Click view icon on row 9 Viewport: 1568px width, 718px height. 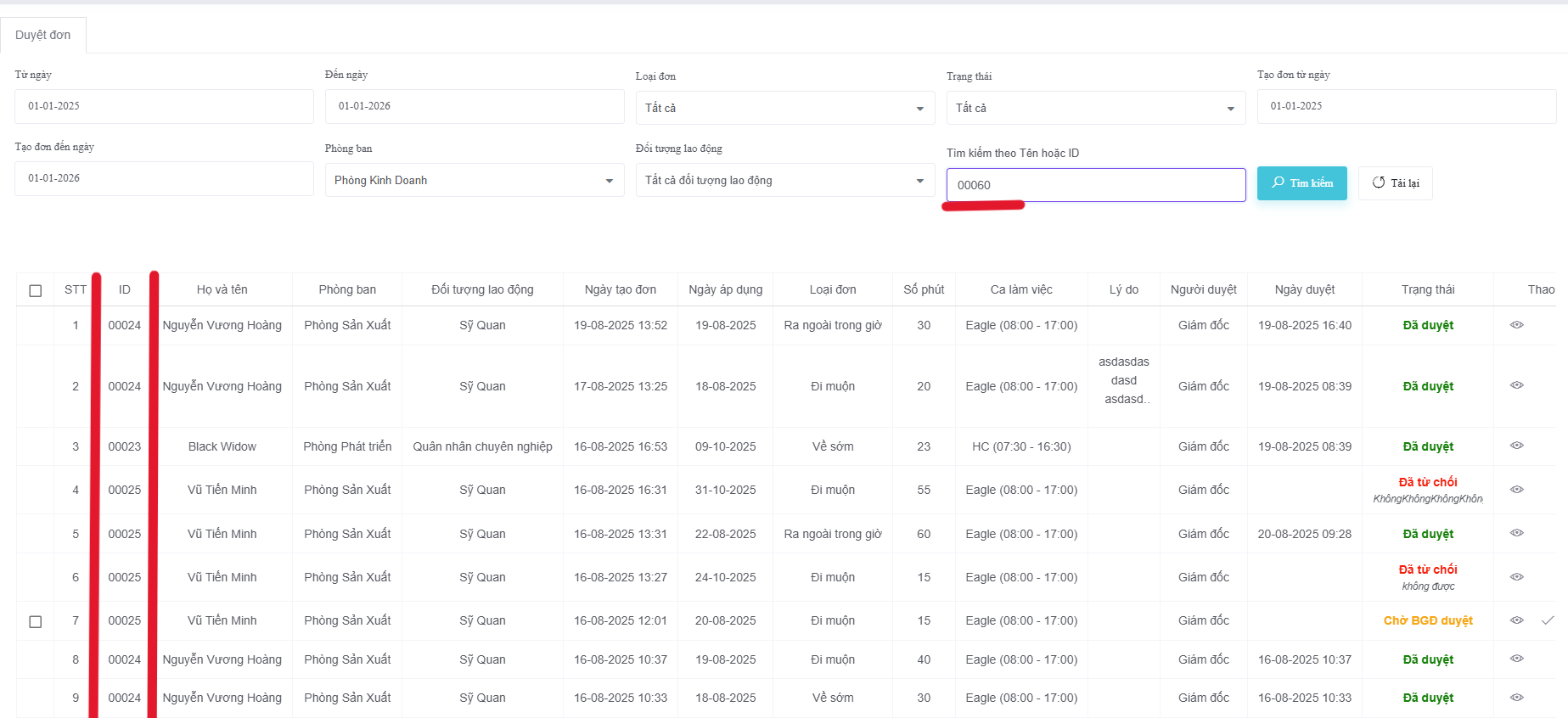pos(1516,698)
